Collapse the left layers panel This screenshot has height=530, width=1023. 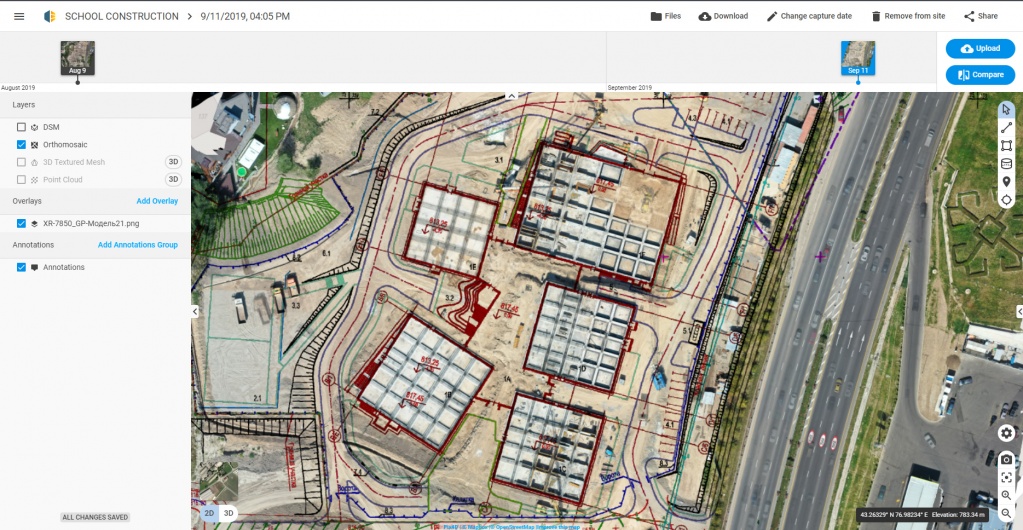(x=196, y=312)
